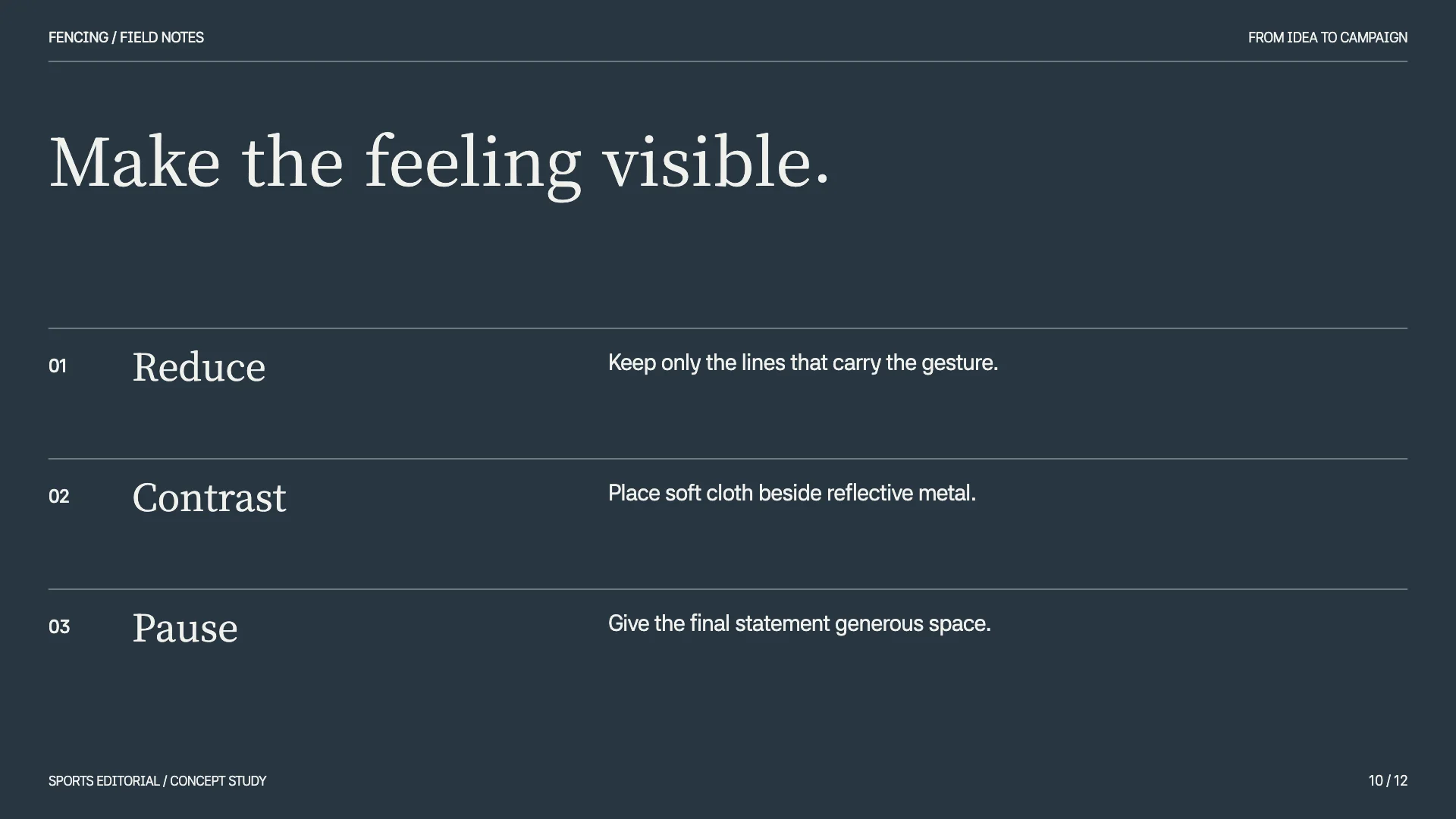
Task: Click the '10 / 12' page counter
Action: pos(1388,780)
